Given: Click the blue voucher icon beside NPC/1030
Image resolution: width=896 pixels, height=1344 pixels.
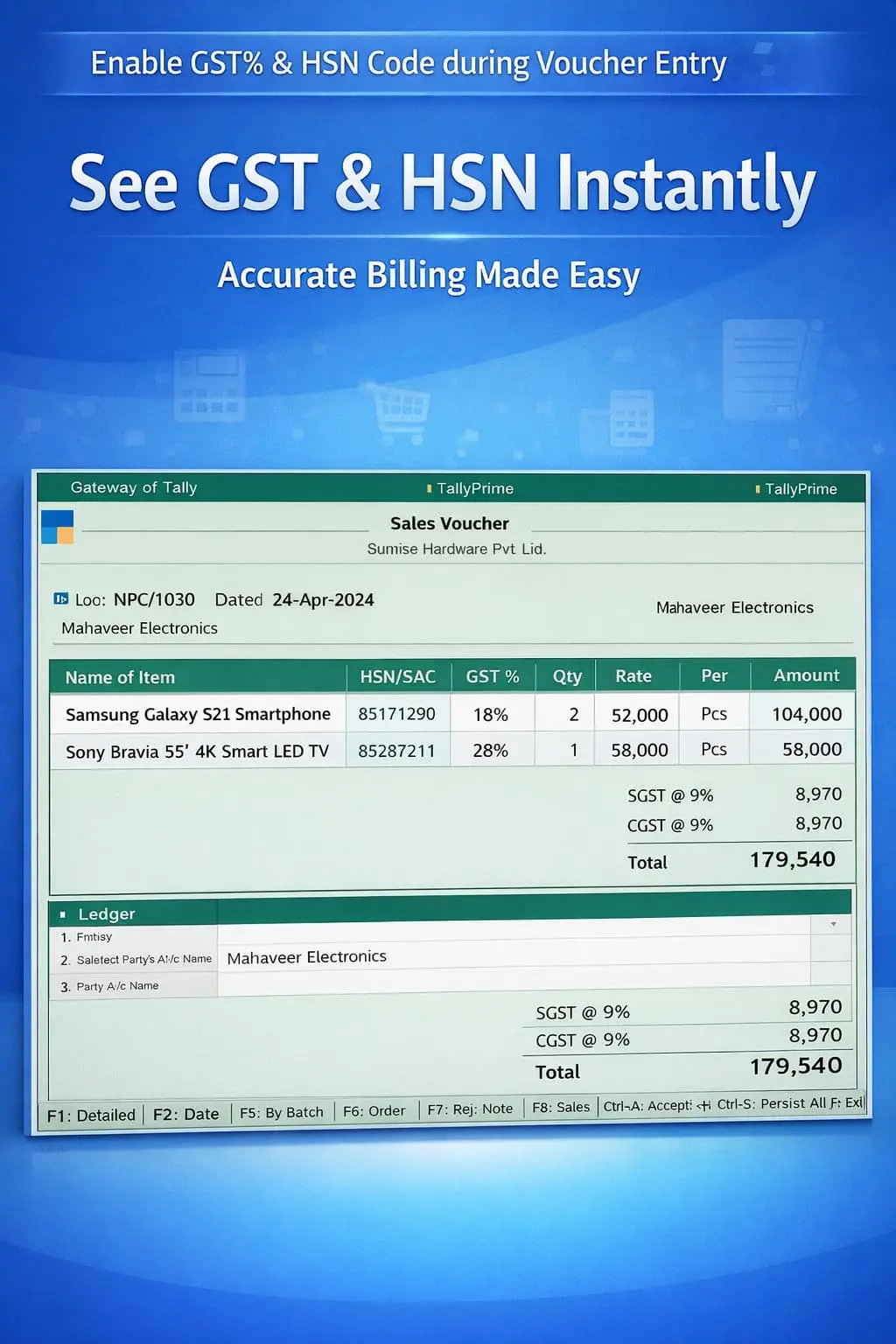Looking at the screenshot, I should click(61, 599).
